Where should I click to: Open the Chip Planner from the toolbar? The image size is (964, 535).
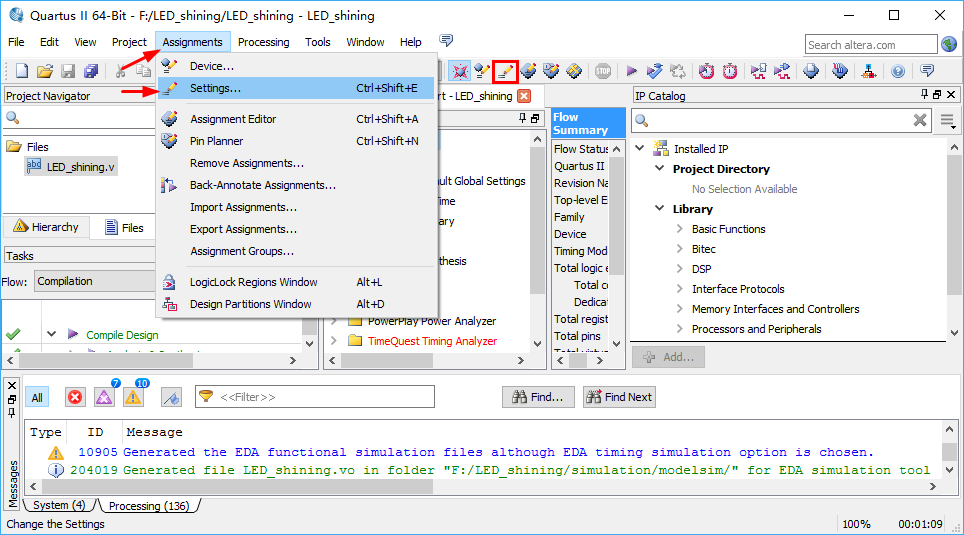tap(574, 71)
